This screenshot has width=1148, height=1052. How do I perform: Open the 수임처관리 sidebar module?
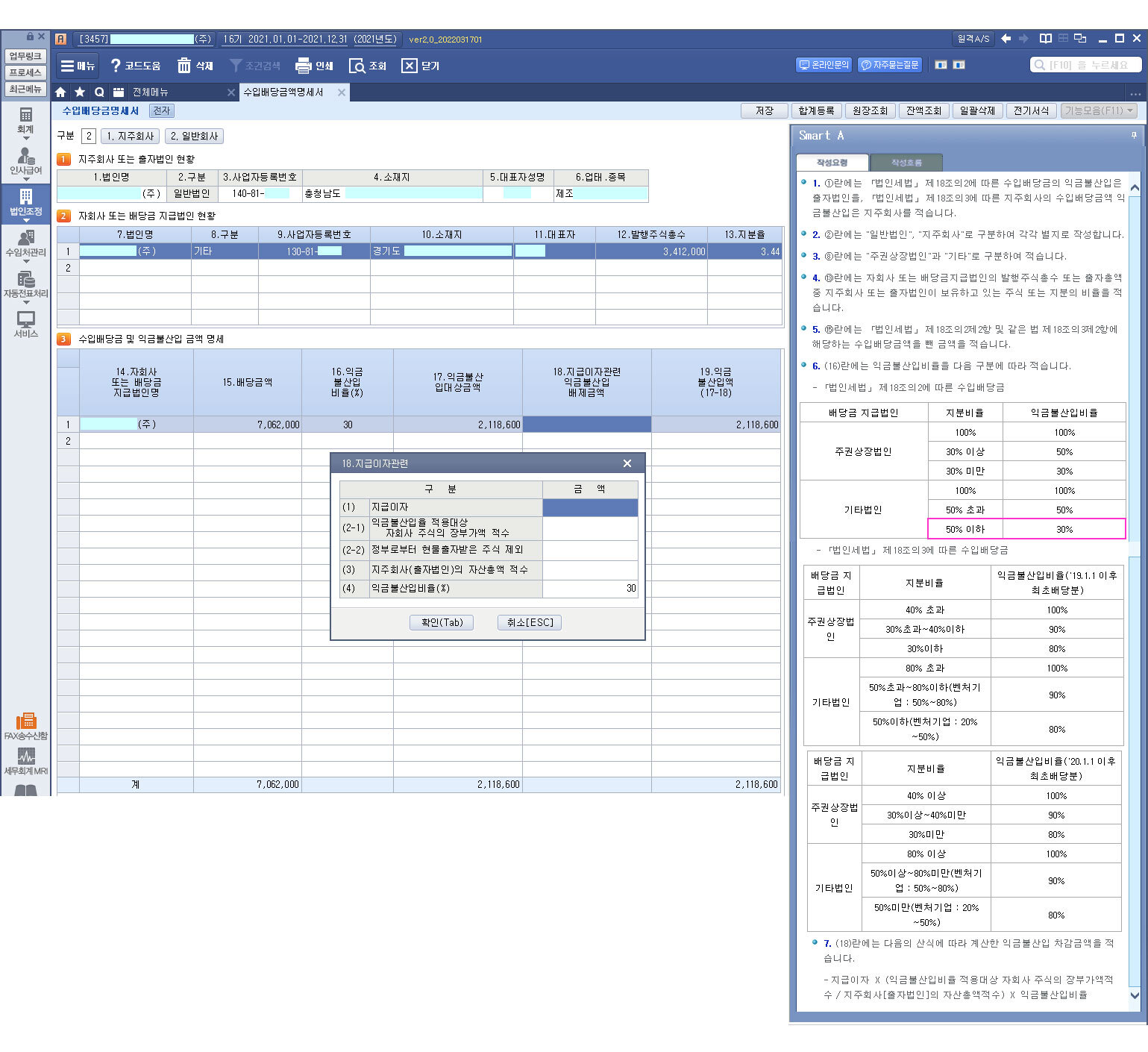pyautogui.click(x=25, y=243)
